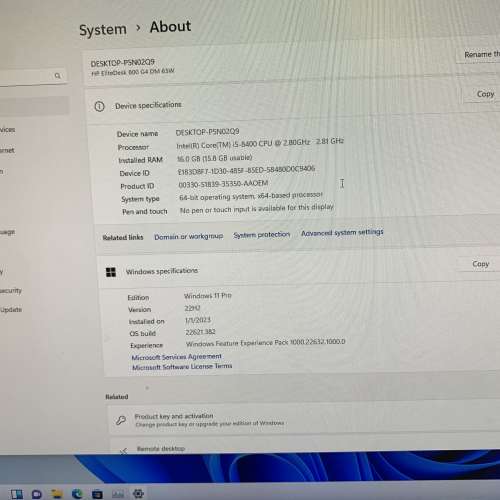This screenshot has height=500, width=500.
Task: Copy the Windows specifications
Action: (x=480, y=264)
